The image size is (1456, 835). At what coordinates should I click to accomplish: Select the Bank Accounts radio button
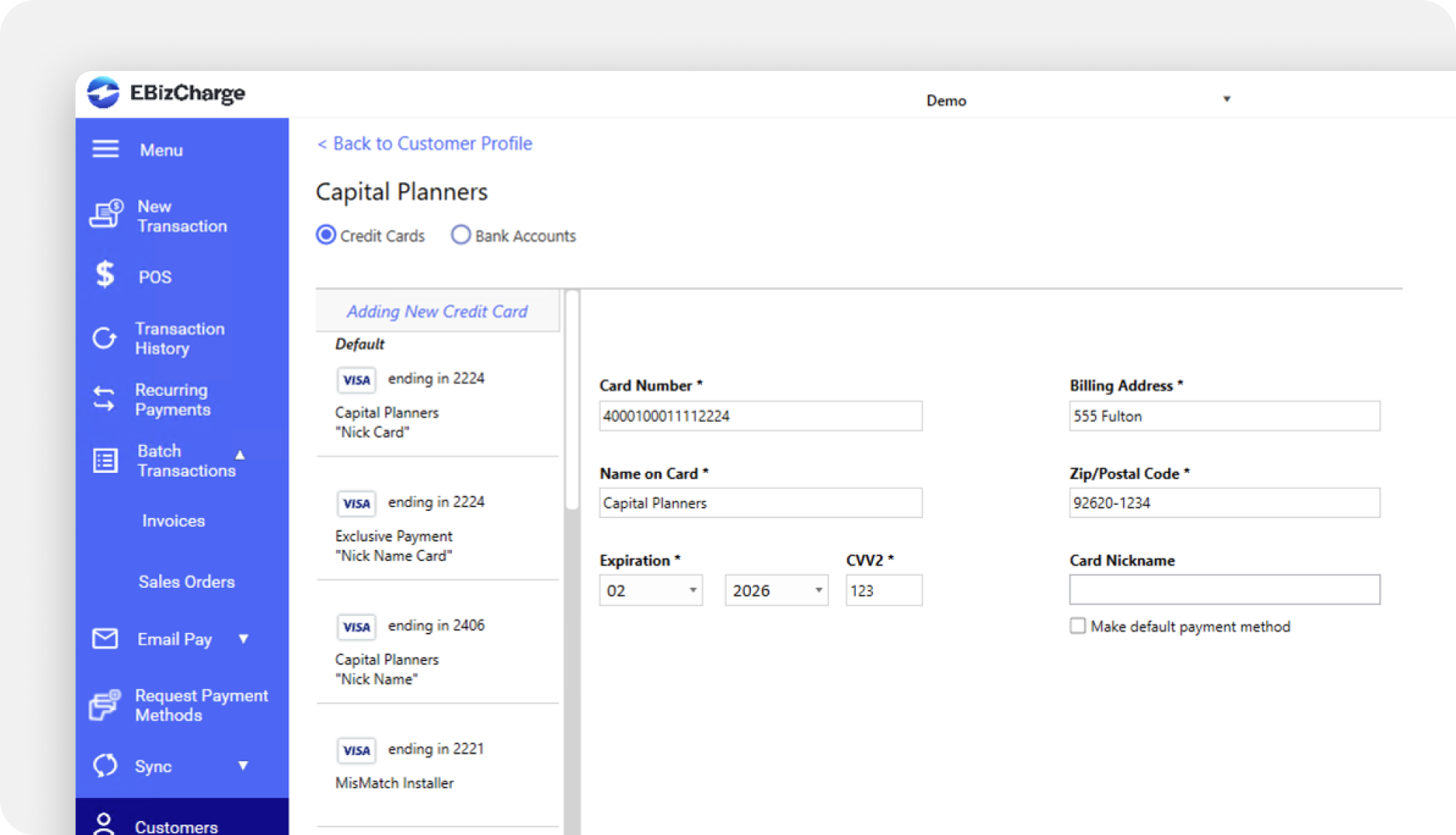[x=460, y=235]
